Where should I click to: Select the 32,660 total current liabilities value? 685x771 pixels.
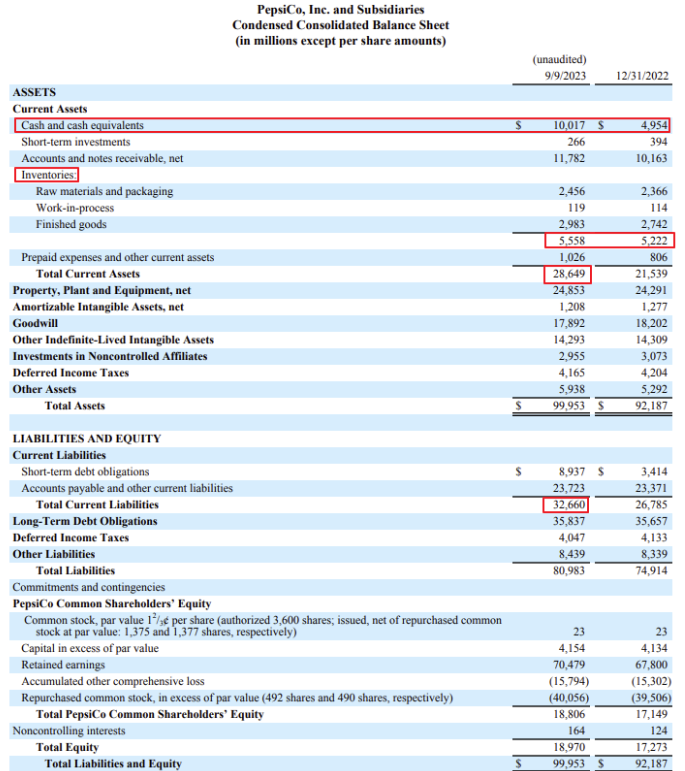pyautogui.click(x=569, y=505)
